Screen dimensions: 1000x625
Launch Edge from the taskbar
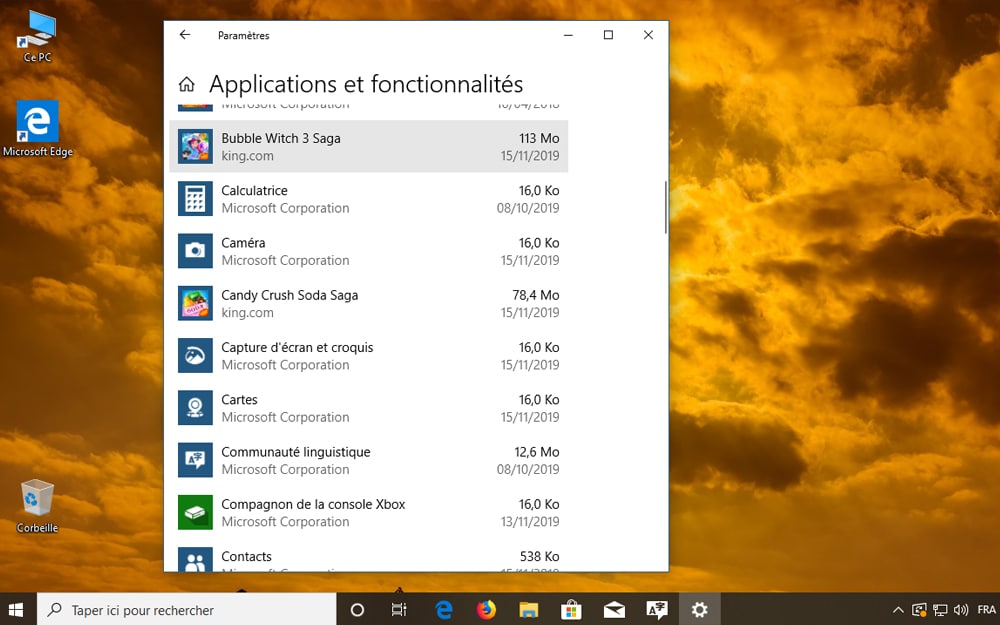[x=444, y=610]
